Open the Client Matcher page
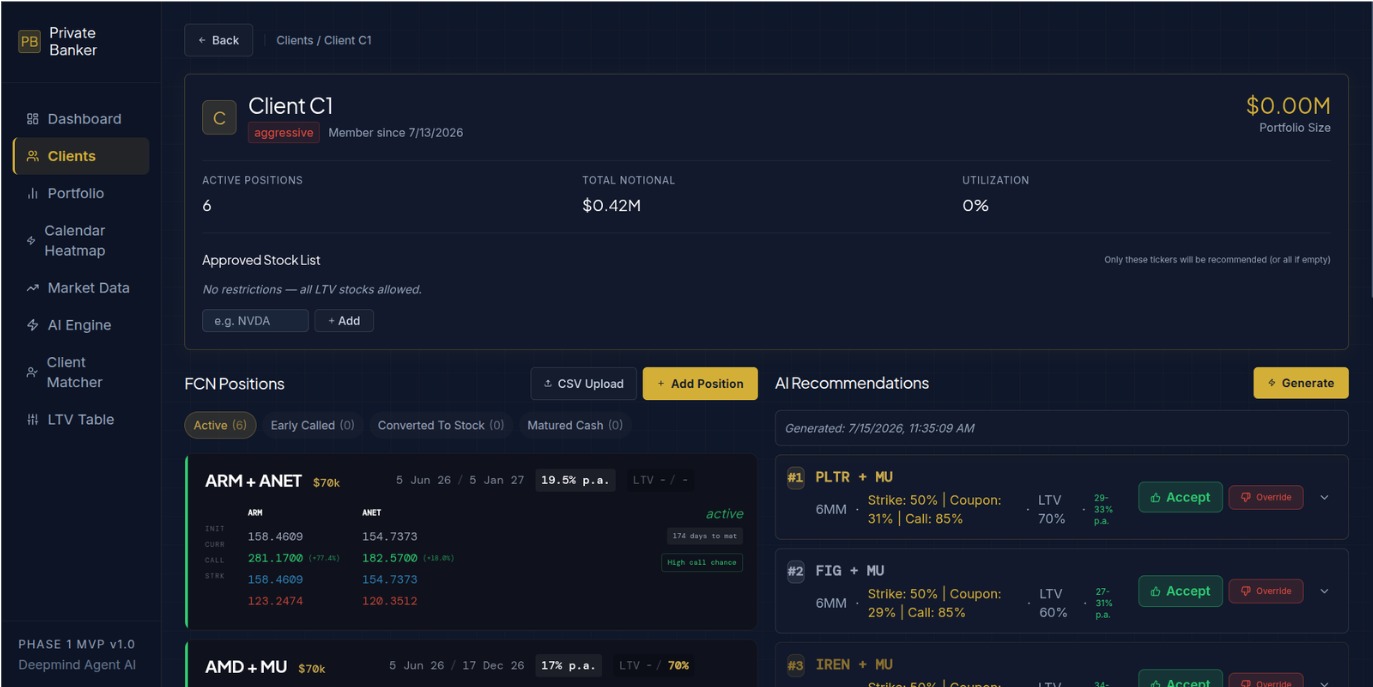Image resolution: width=1373 pixels, height=687 pixels. point(81,372)
